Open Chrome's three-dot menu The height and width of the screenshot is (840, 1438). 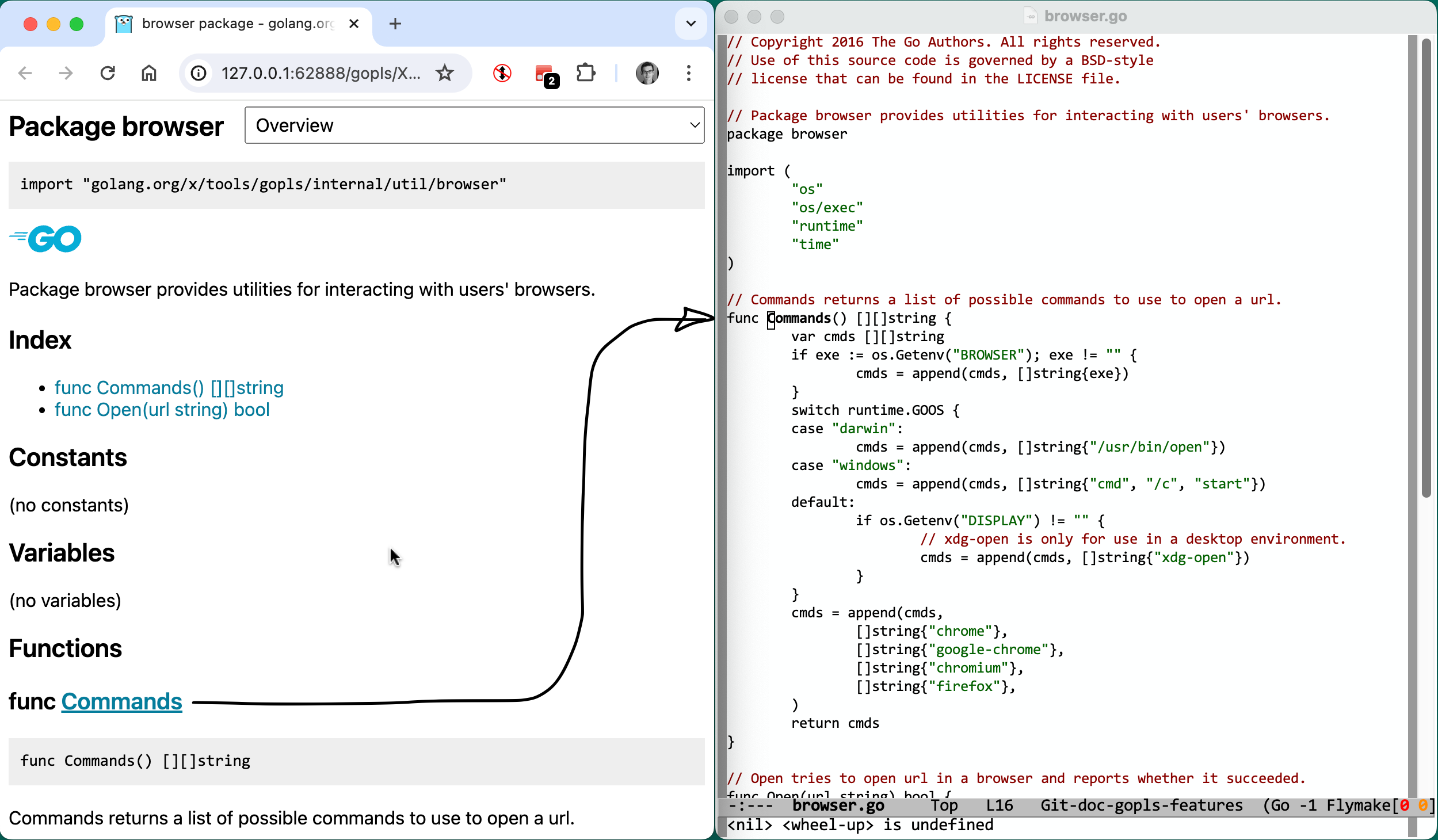coord(688,73)
